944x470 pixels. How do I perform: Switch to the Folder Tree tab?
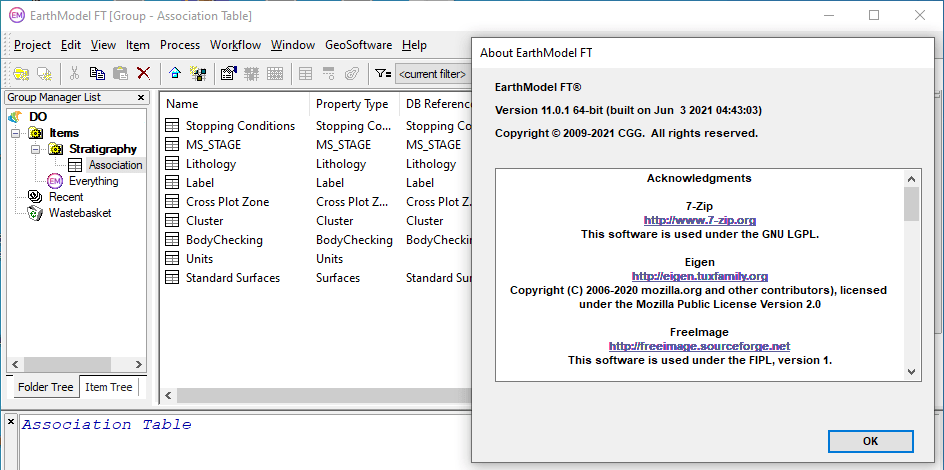click(45, 387)
